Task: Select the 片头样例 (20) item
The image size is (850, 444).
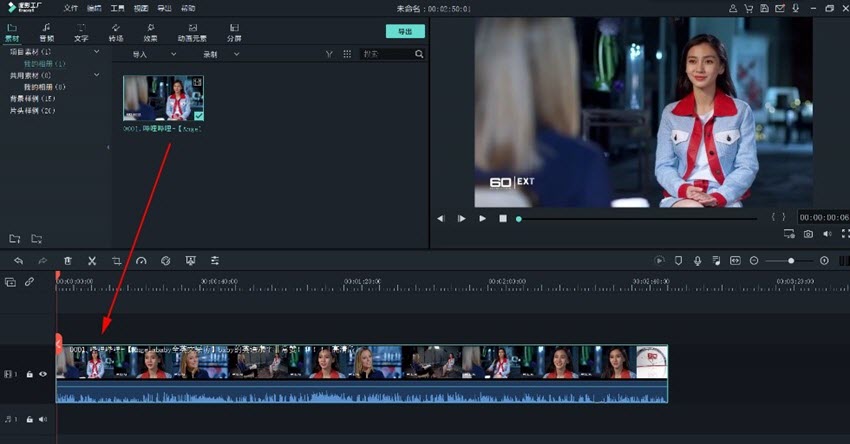Action: point(33,111)
